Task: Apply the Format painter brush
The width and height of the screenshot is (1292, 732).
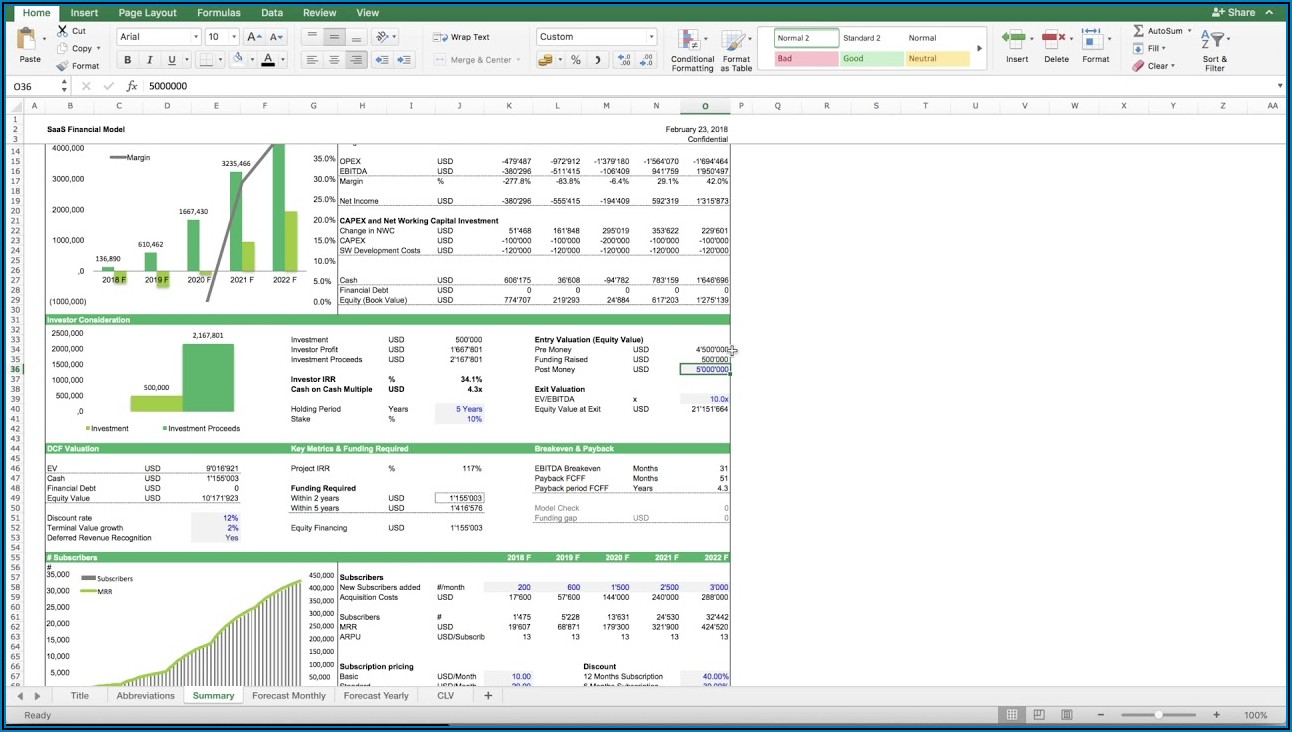Action: tap(64, 66)
